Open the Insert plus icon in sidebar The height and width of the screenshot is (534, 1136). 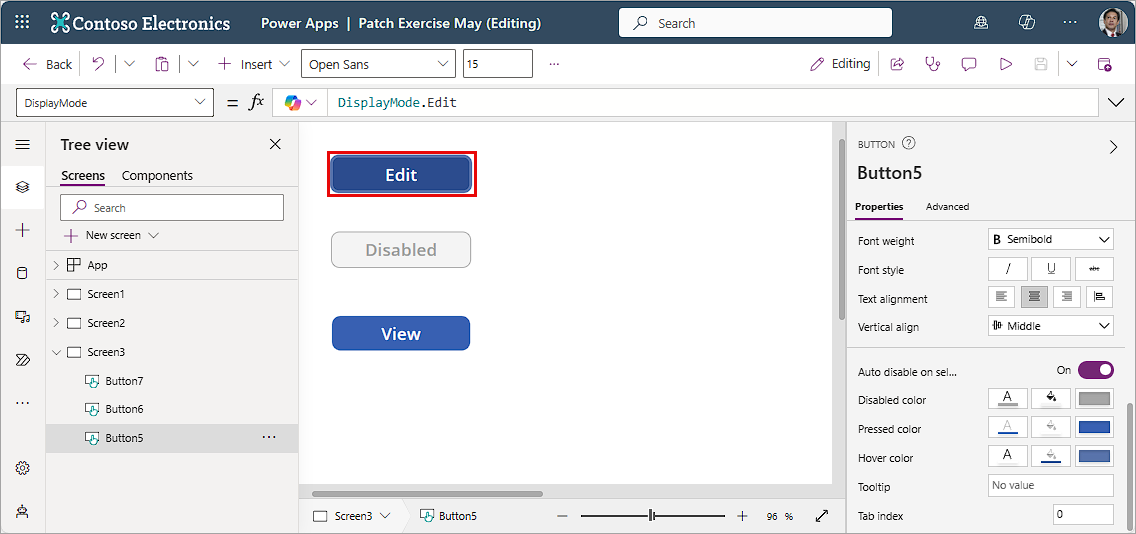coord(22,230)
